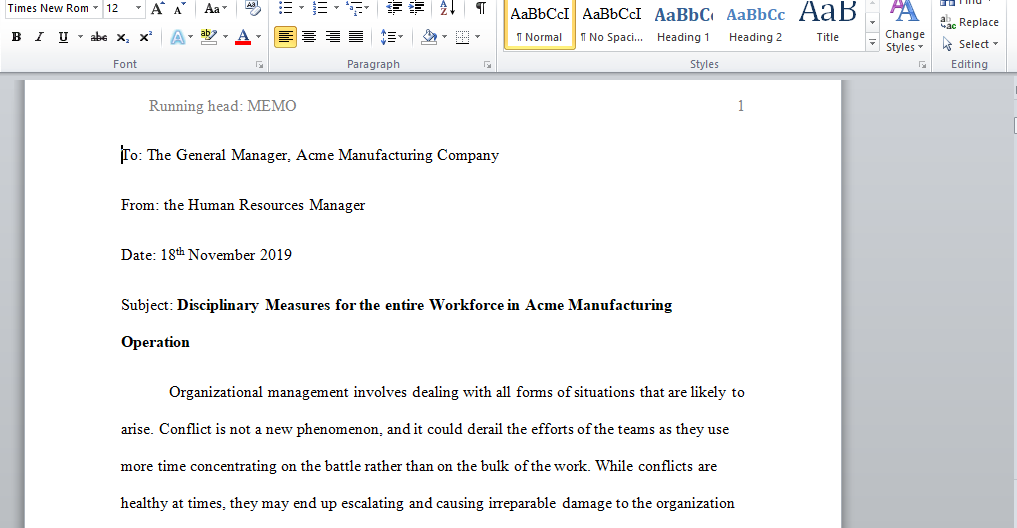Apply the red font color

243,38
